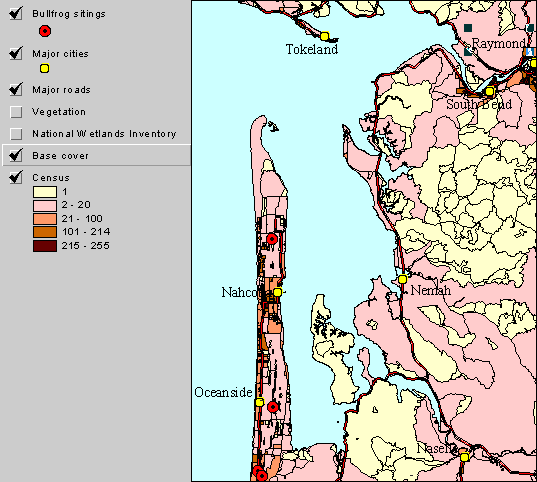Click the Census class 1 color swatch
The height and width of the screenshot is (482, 537).
(x=45, y=192)
